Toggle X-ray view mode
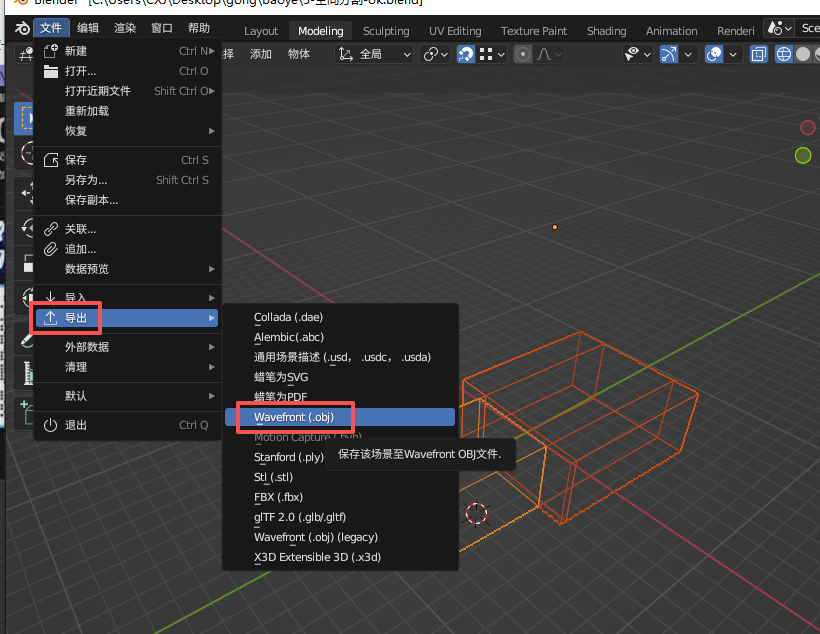The height and width of the screenshot is (634, 820). pos(759,54)
